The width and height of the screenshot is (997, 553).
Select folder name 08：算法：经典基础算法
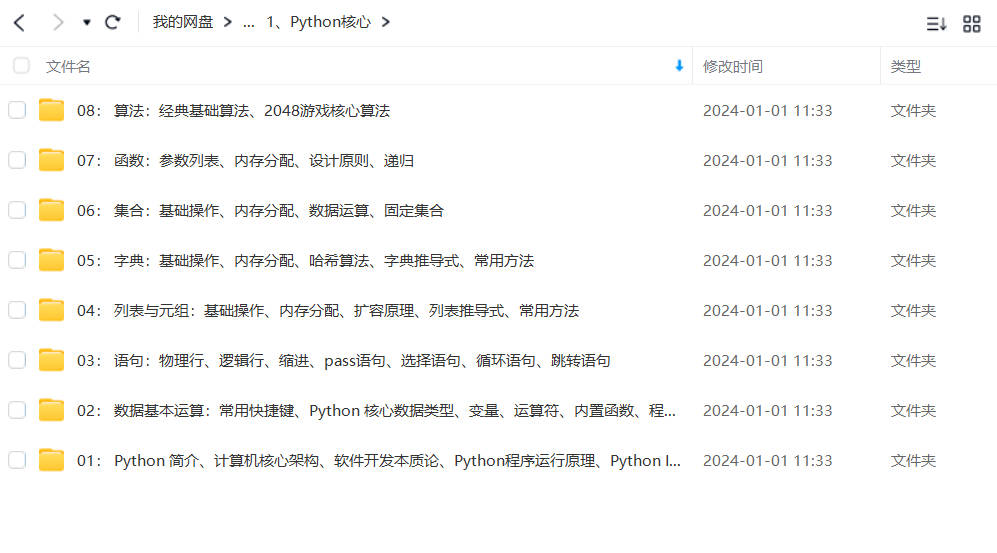233,111
